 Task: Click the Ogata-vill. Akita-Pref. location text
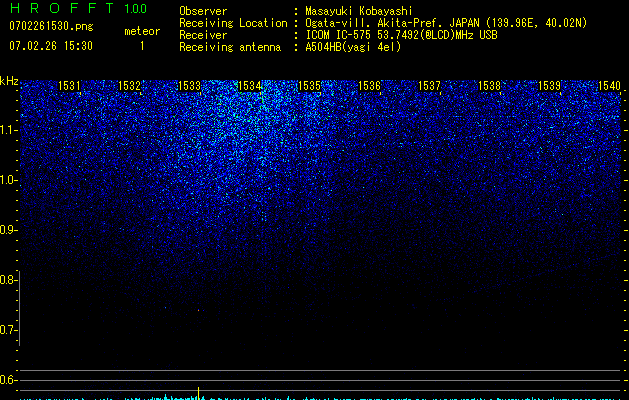pos(446,23)
